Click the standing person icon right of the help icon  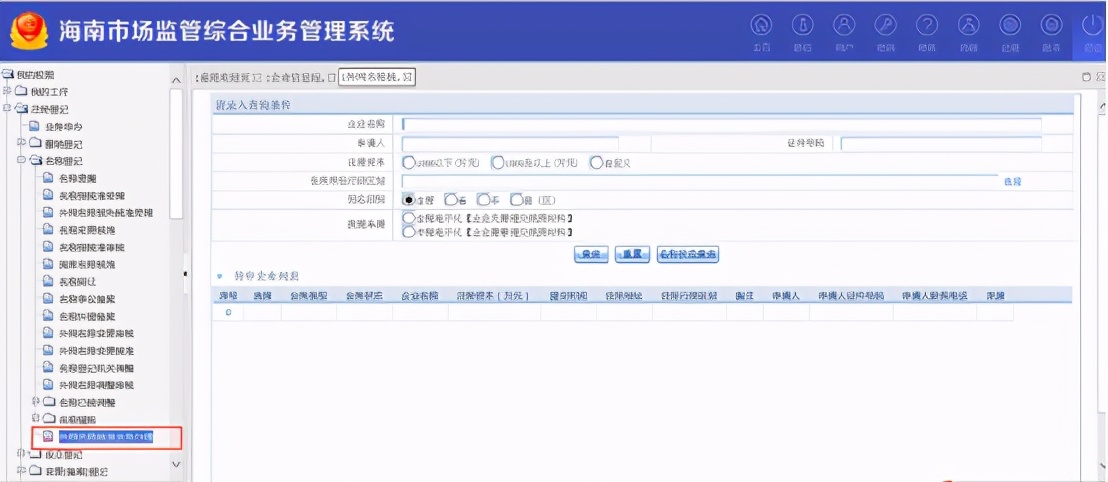click(969, 25)
